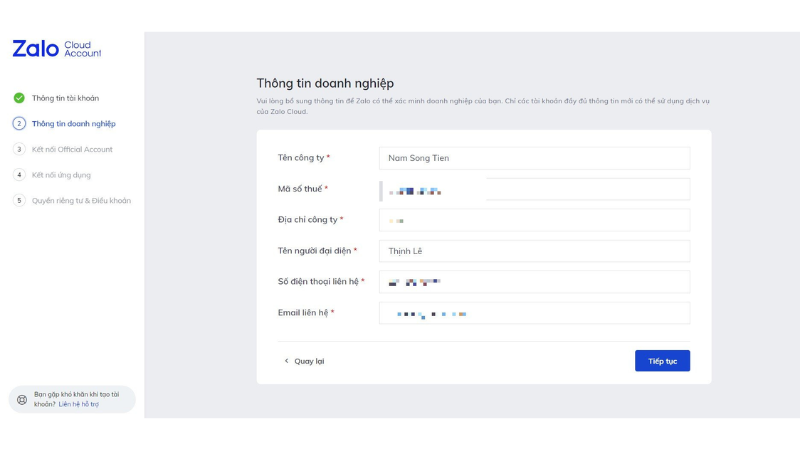Viewport: 800px width, 450px height.
Task: Click the Địa chỉ công ty field
Action: coord(534,220)
